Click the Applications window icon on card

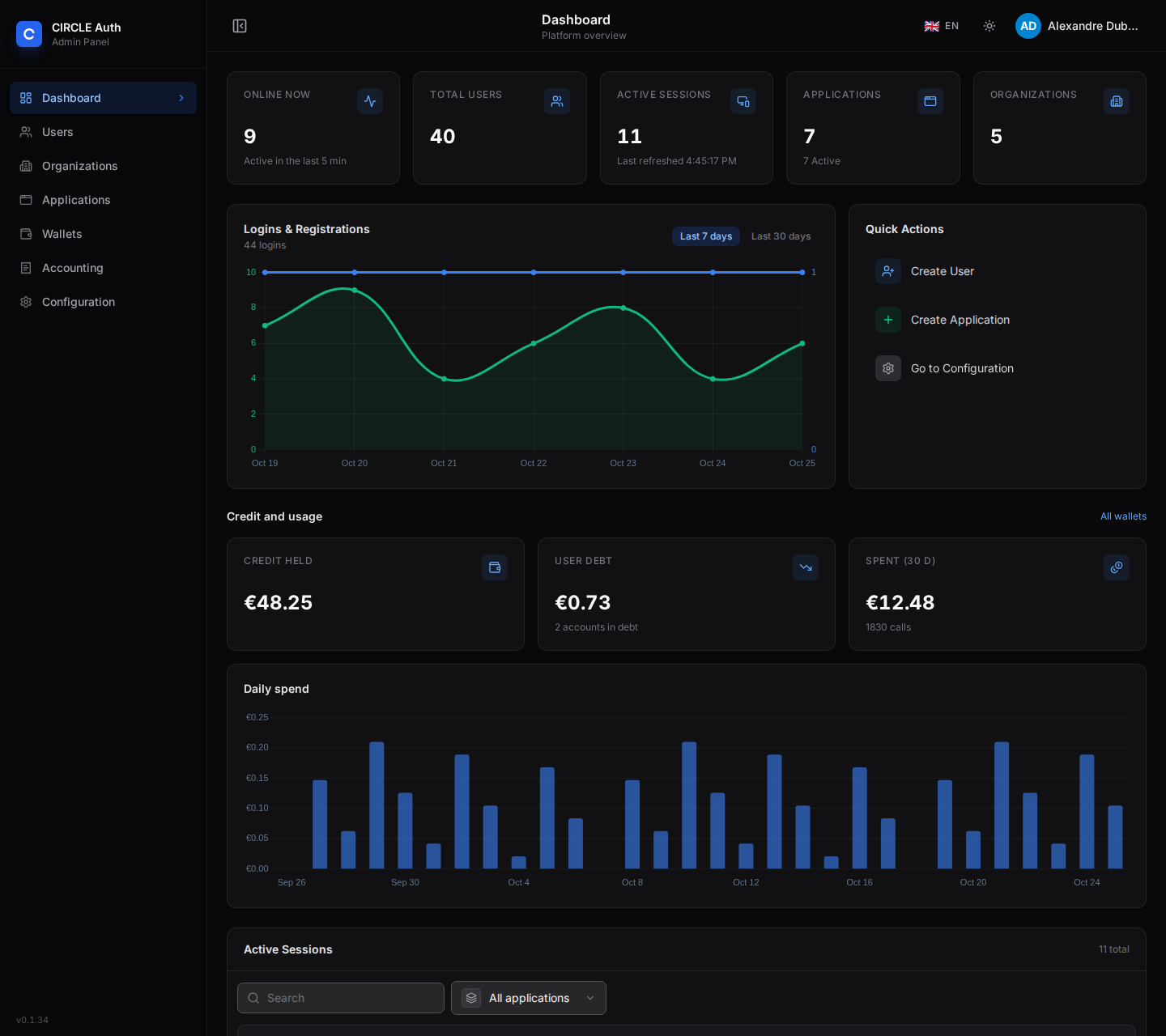930,101
